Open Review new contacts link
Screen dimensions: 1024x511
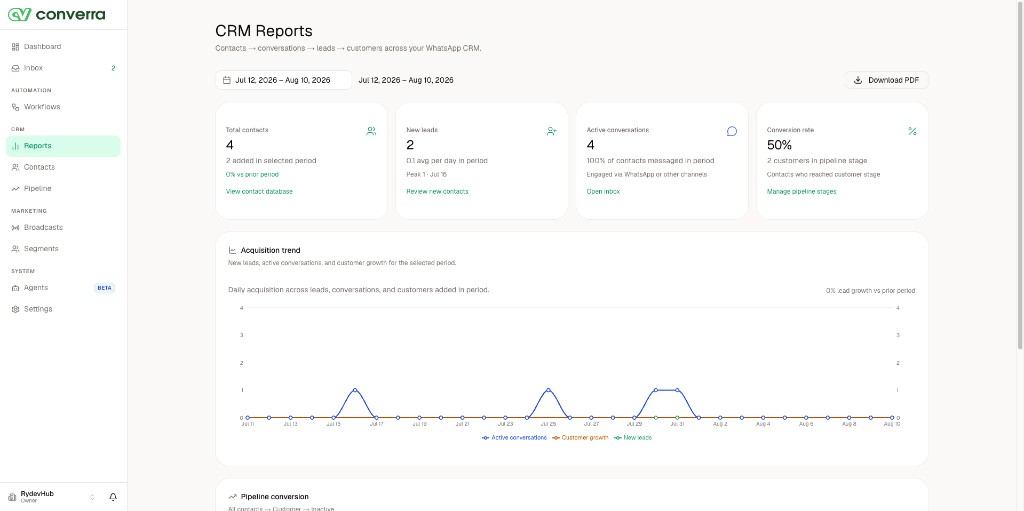pyautogui.click(x=437, y=191)
